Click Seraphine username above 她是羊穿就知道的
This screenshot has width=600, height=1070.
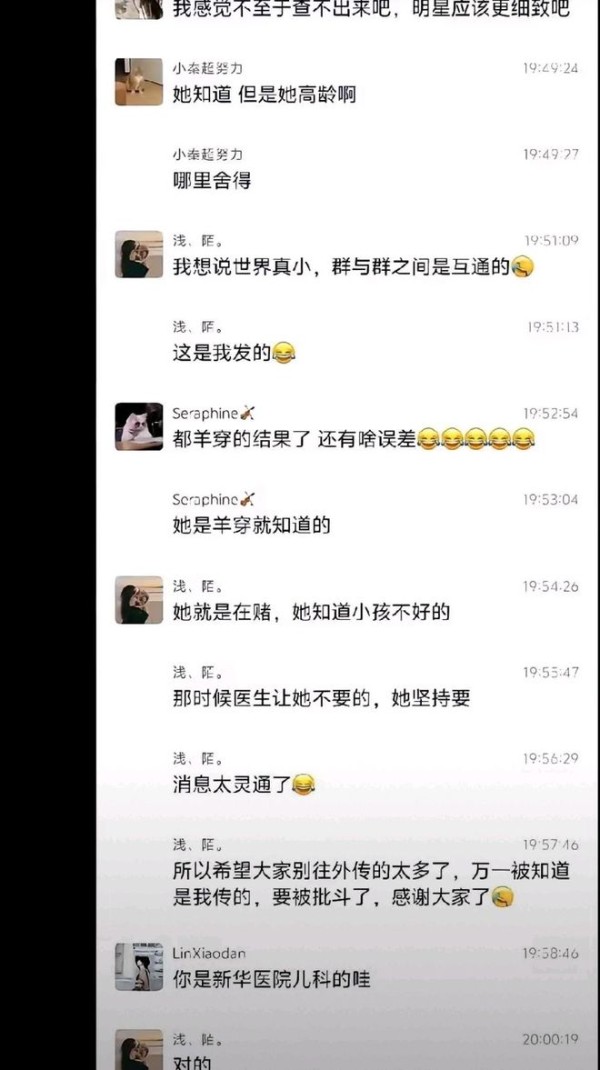(x=205, y=500)
